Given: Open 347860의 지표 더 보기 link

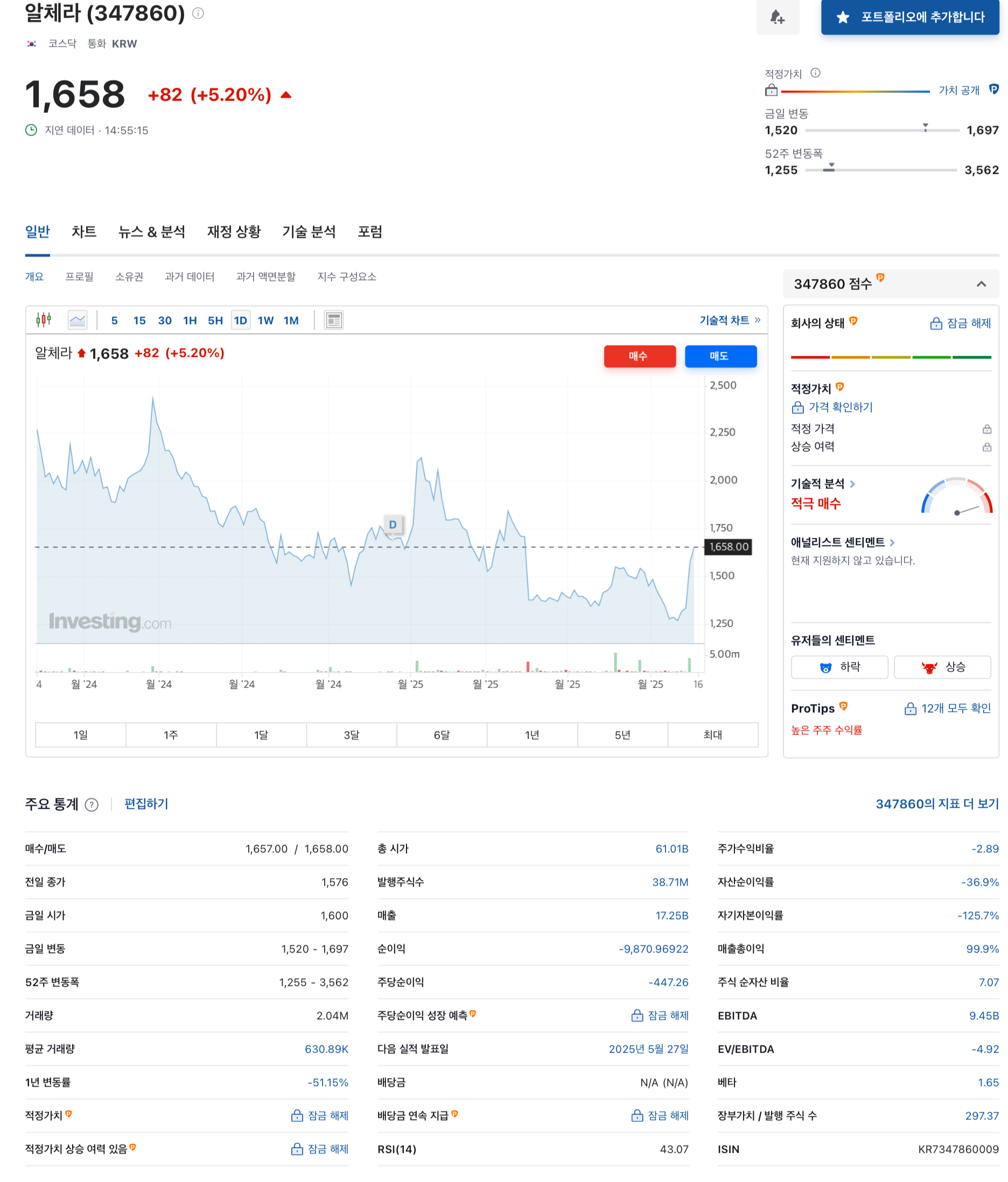Looking at the screenshot, I should [937, 804].
